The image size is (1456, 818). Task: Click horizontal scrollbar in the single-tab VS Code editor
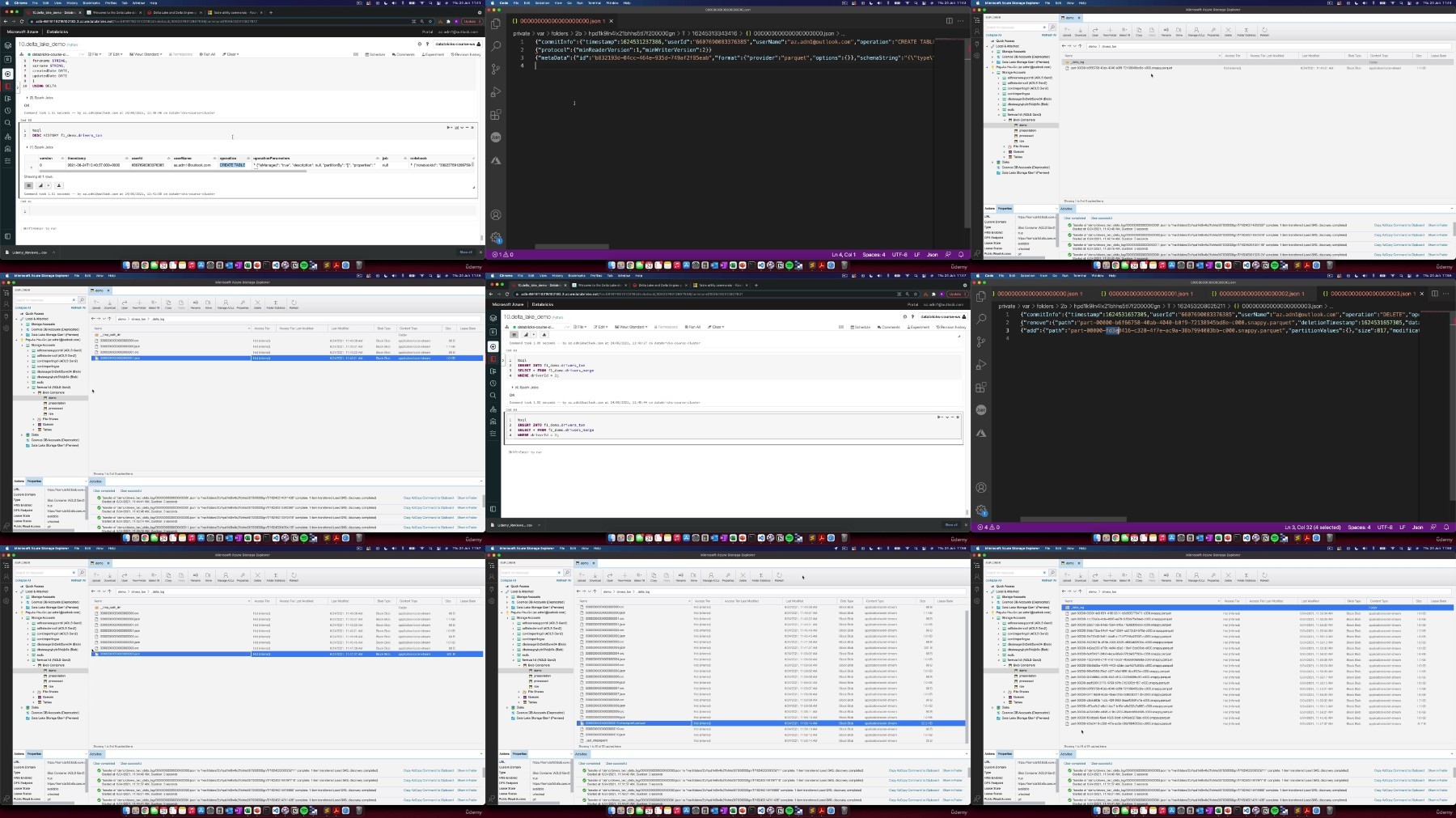click(571, 247)
